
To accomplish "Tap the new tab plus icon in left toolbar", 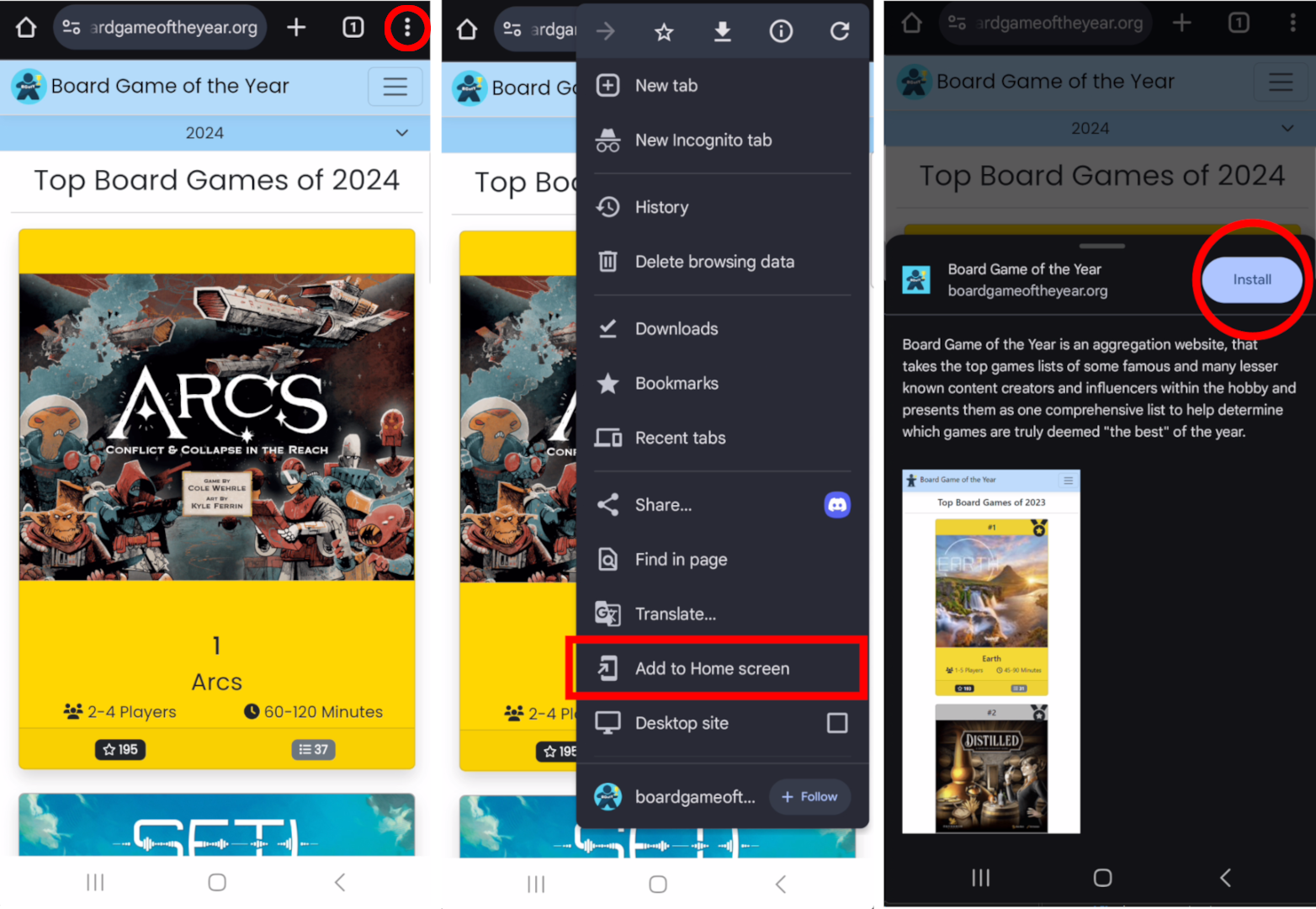I will tap(296, 28).
